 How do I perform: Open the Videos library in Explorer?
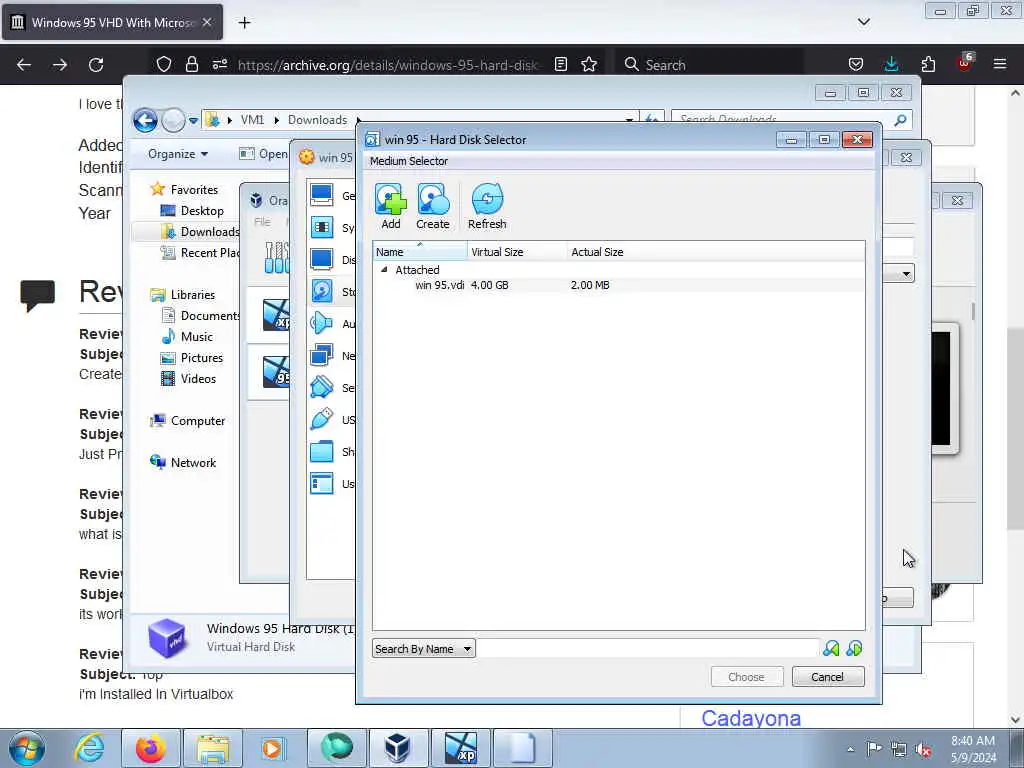(x=188, y=379)
